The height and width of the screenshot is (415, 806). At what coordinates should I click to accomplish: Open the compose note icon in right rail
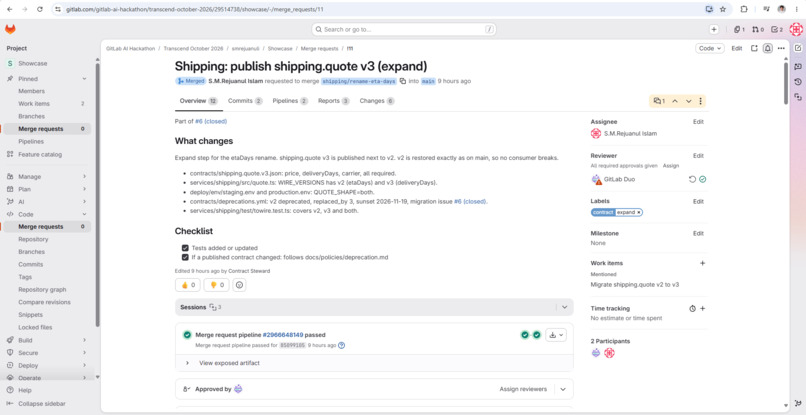point(798,48)
